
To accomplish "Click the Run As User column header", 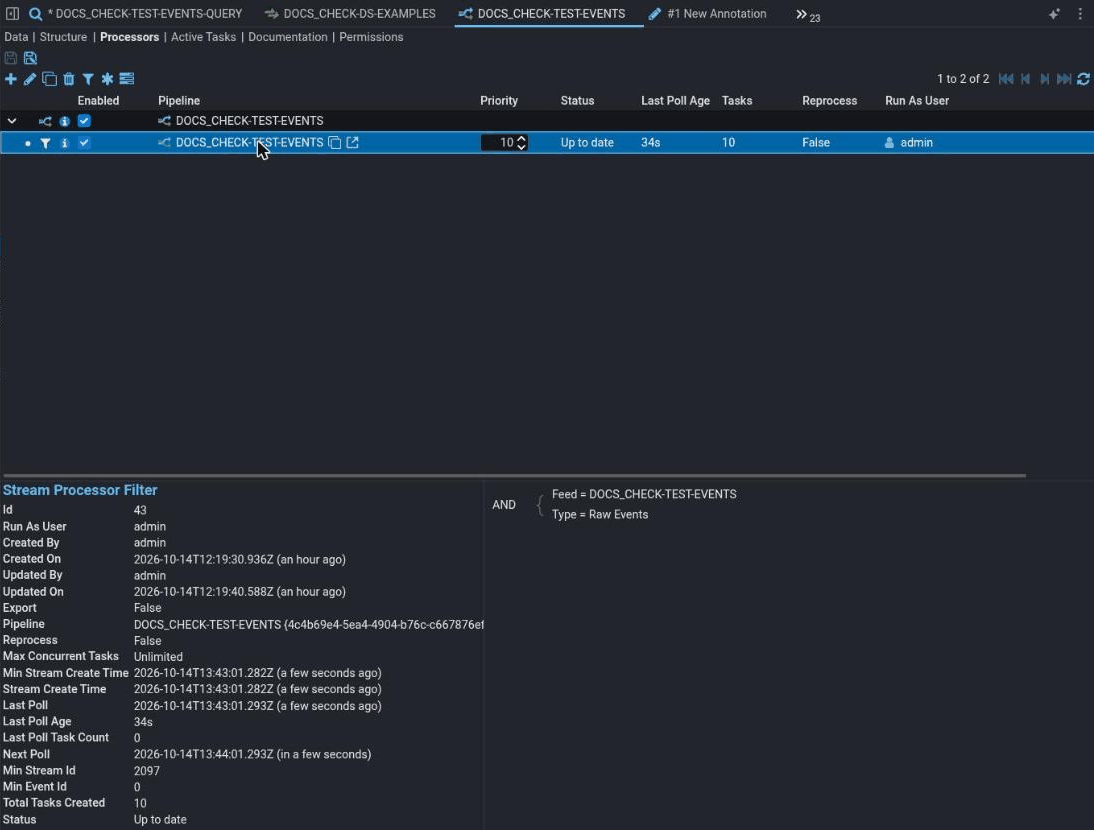I will coord(917,100).
